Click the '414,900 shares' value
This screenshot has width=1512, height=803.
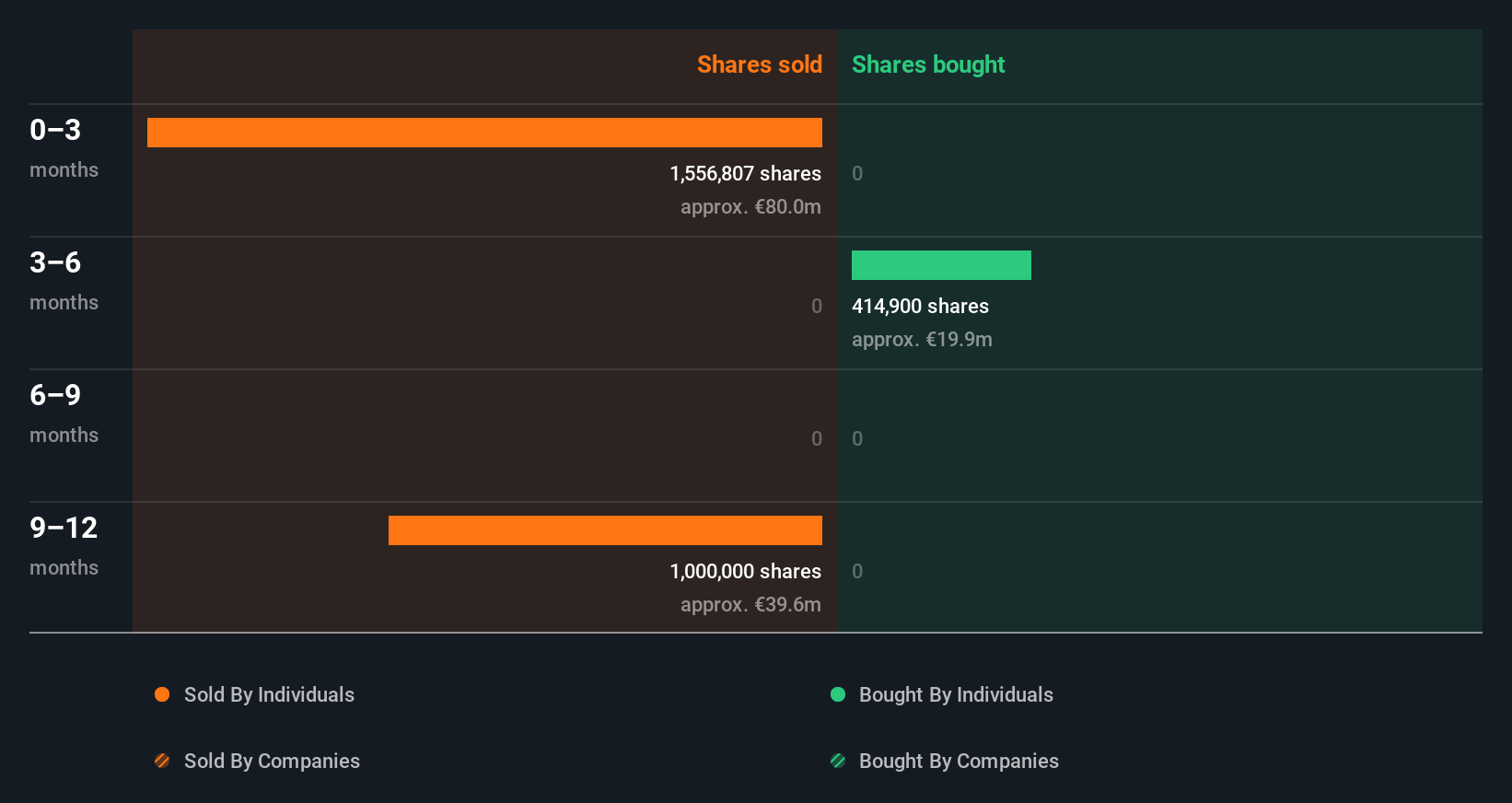pos(921,306)
